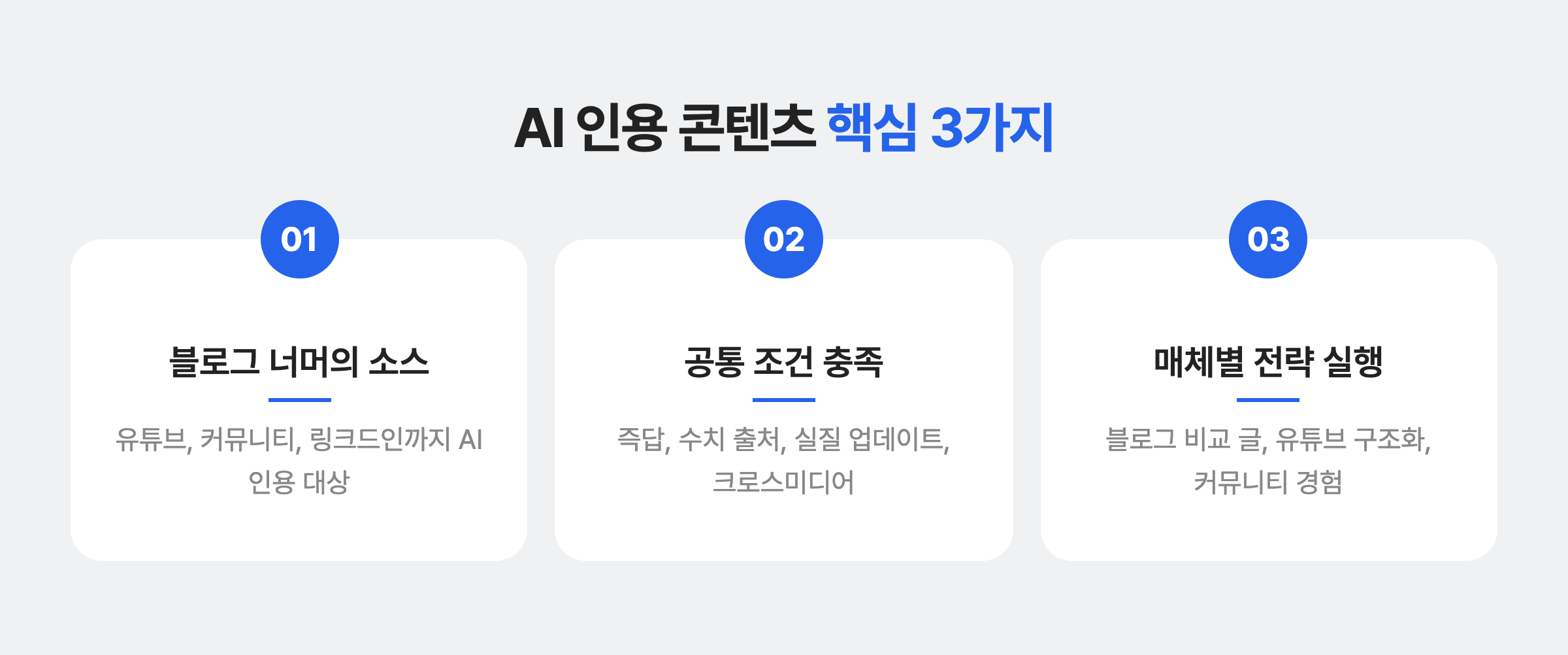Click the blue 02 number badge

pos(784,239)
